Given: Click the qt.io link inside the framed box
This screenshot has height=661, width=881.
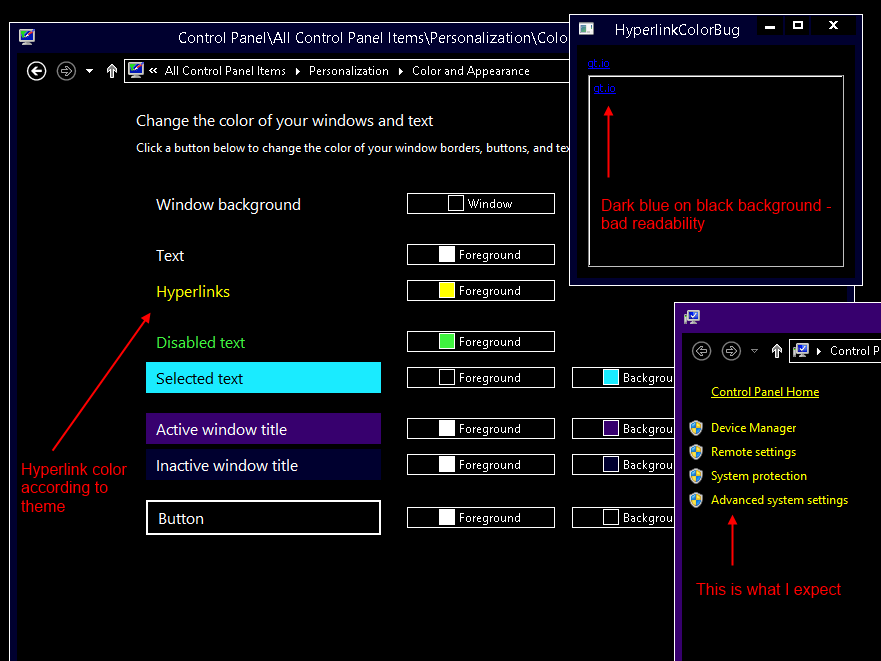Looking at the screenshot, I should pos(605,88).
